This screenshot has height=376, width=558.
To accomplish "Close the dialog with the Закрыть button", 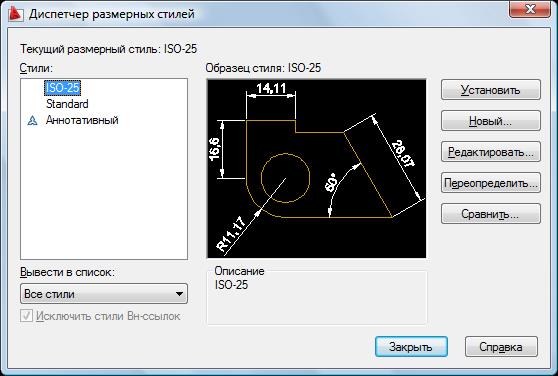I will 411,347.
